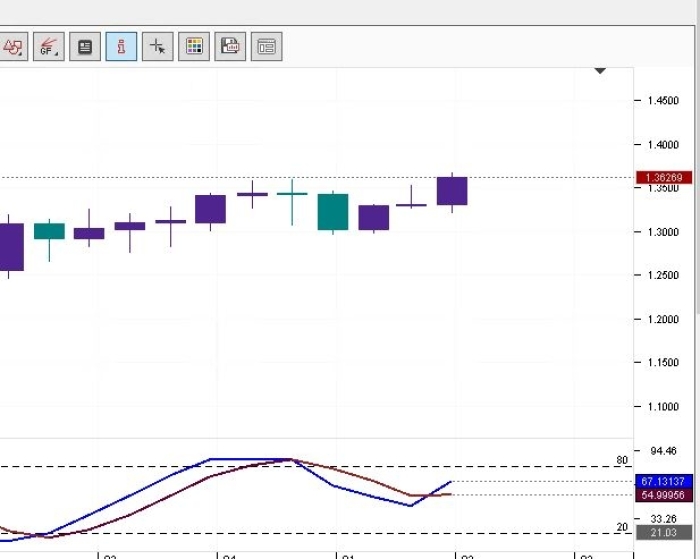Screen dimensions: 700x559
Task: Open the shapes drawing tool
Action: [x=13, y=46]
